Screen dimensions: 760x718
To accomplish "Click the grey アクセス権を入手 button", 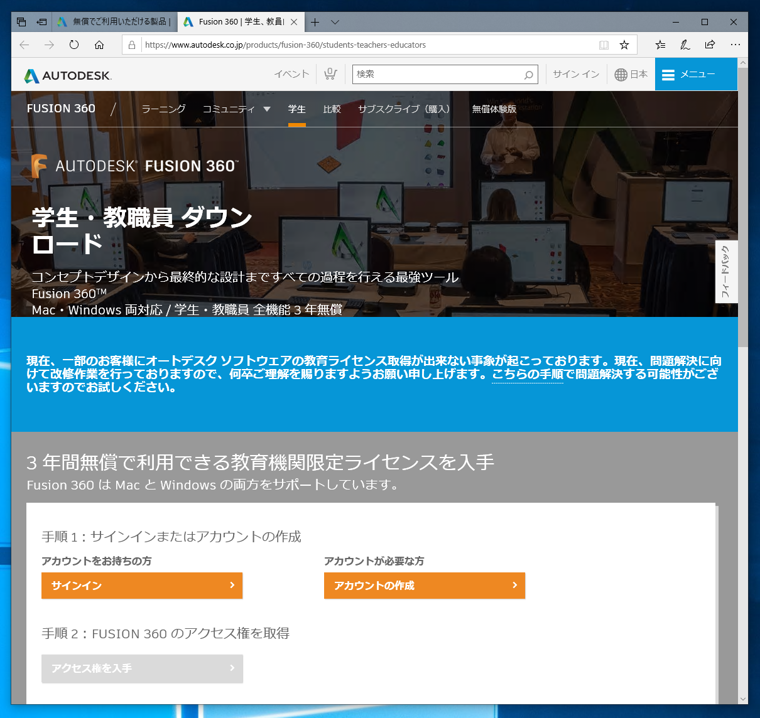I will tap(142, 669).
